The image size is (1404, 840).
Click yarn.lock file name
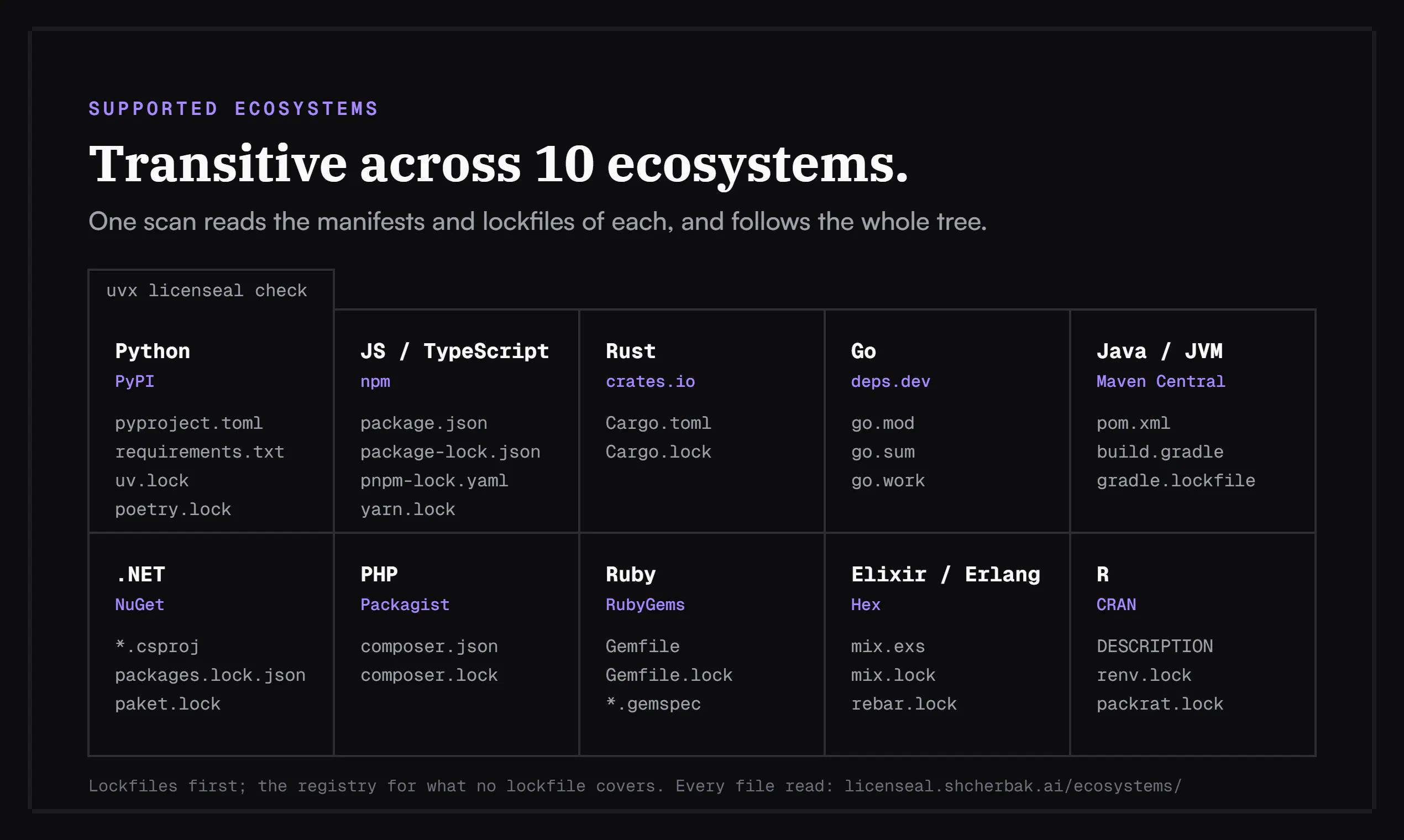coord(407,510)
